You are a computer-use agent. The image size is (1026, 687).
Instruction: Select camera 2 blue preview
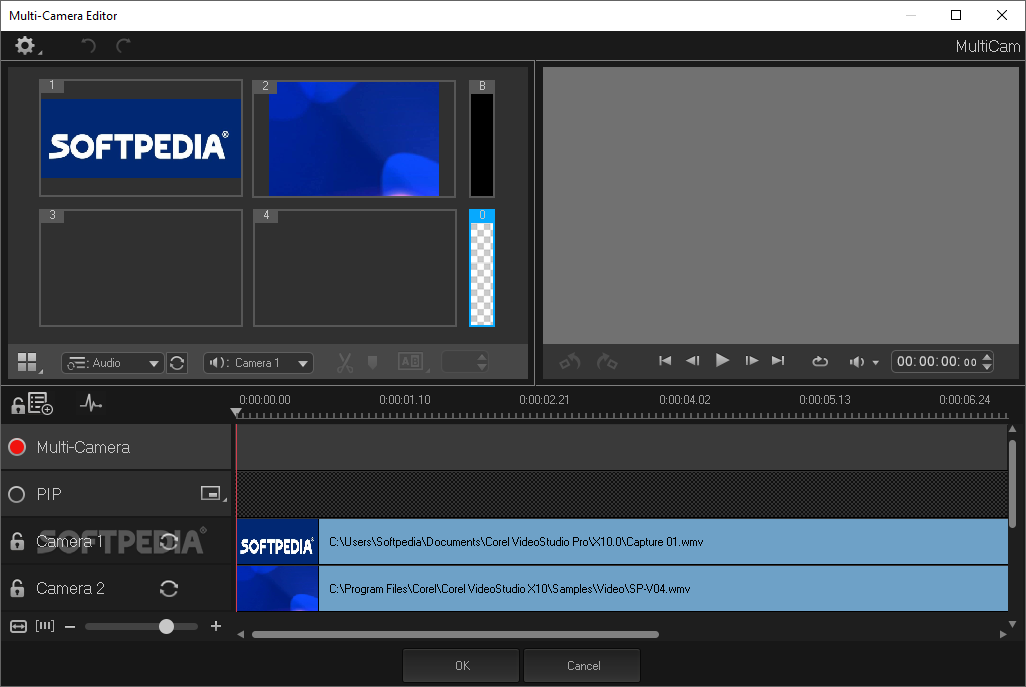[354, 138]
